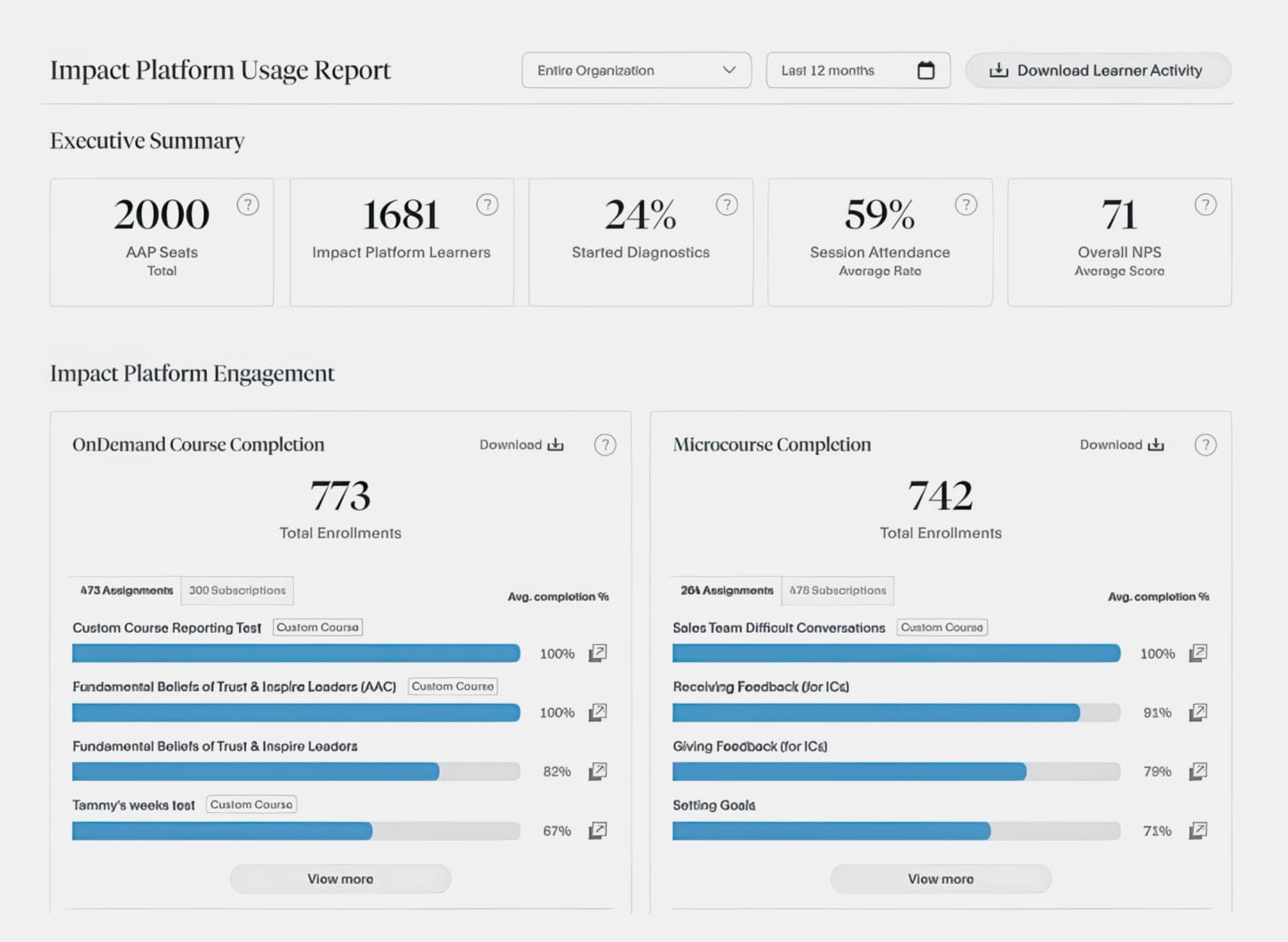Click the 773 Total Enrollments figure
This screenshot has width=1288, height=942.
340,496
